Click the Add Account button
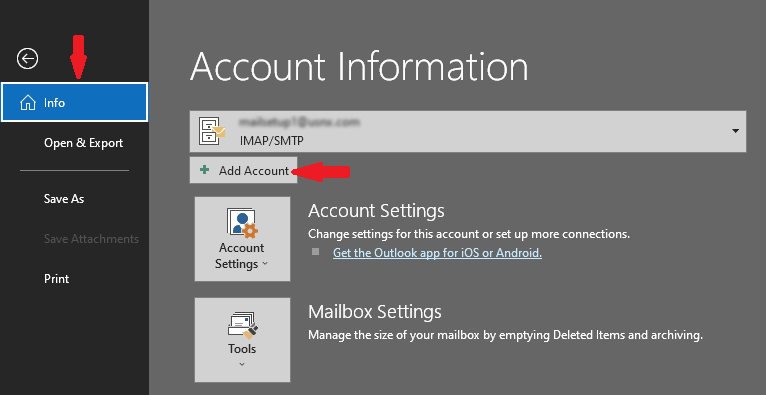 click(x=243, y=170)
